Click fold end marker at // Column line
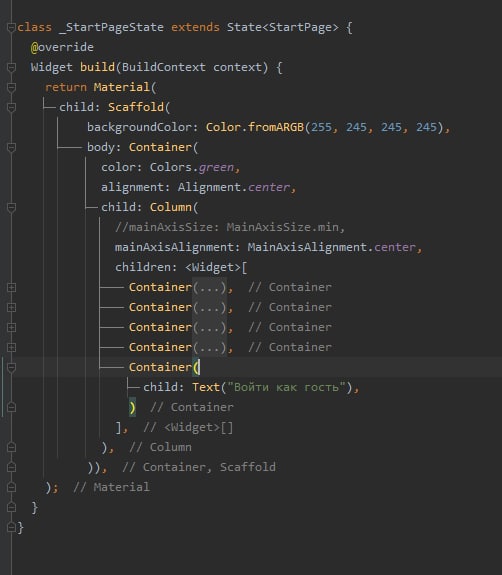Viewport: 502px width, 575px height. [x=11, y=447]
